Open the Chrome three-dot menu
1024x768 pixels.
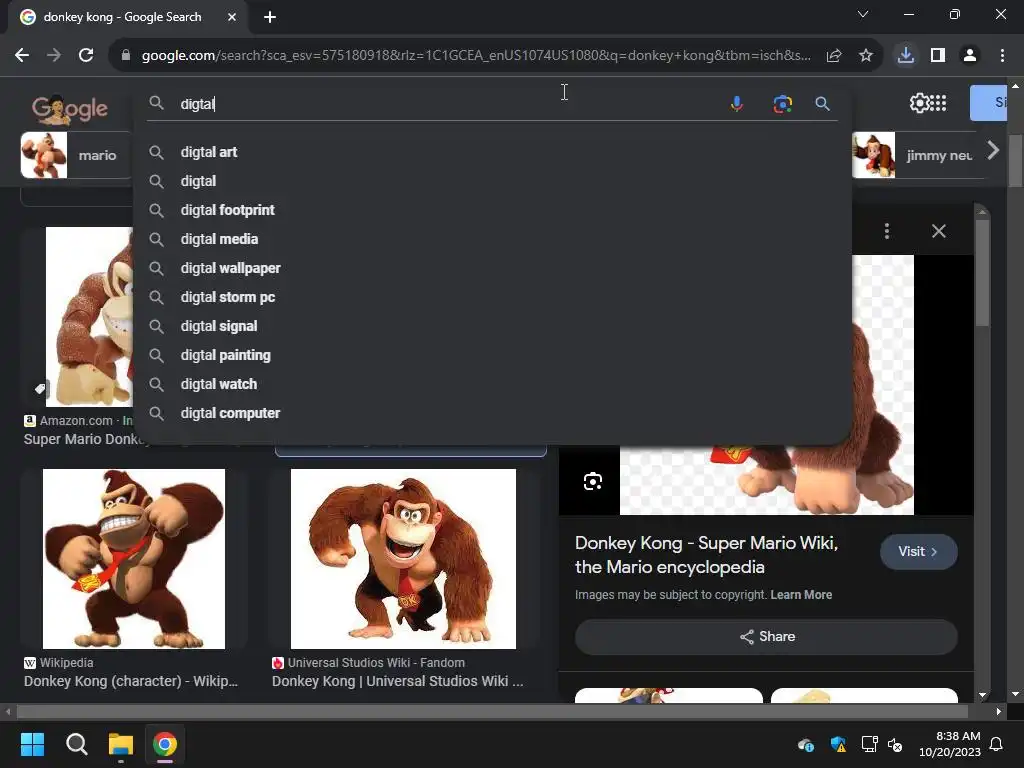(x=1002, y=56)
